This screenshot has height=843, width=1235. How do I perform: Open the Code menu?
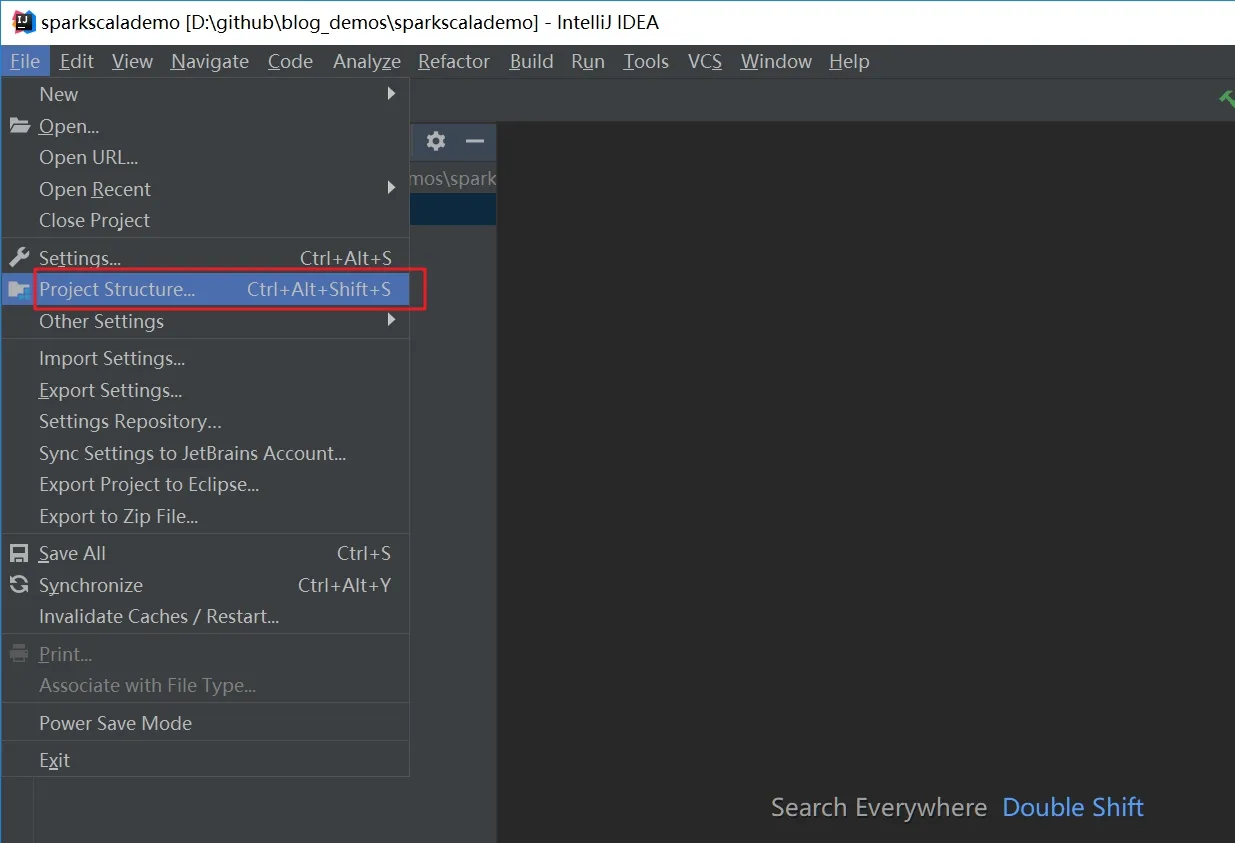coord(290,61)
